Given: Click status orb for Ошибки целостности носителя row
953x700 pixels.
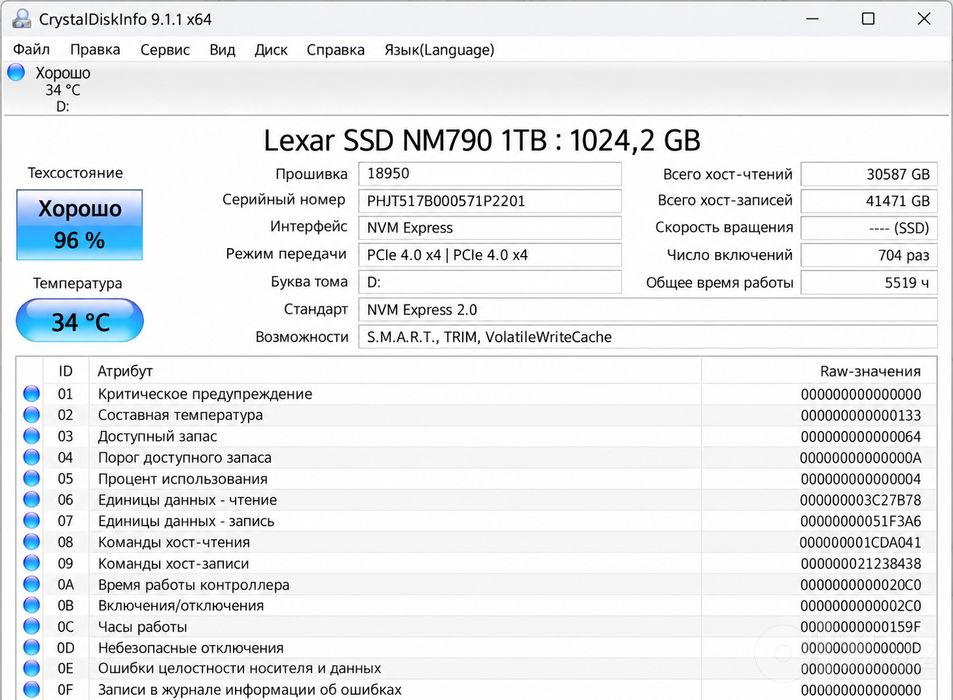Looking at the screenshot, I should (x=32, y=668).
